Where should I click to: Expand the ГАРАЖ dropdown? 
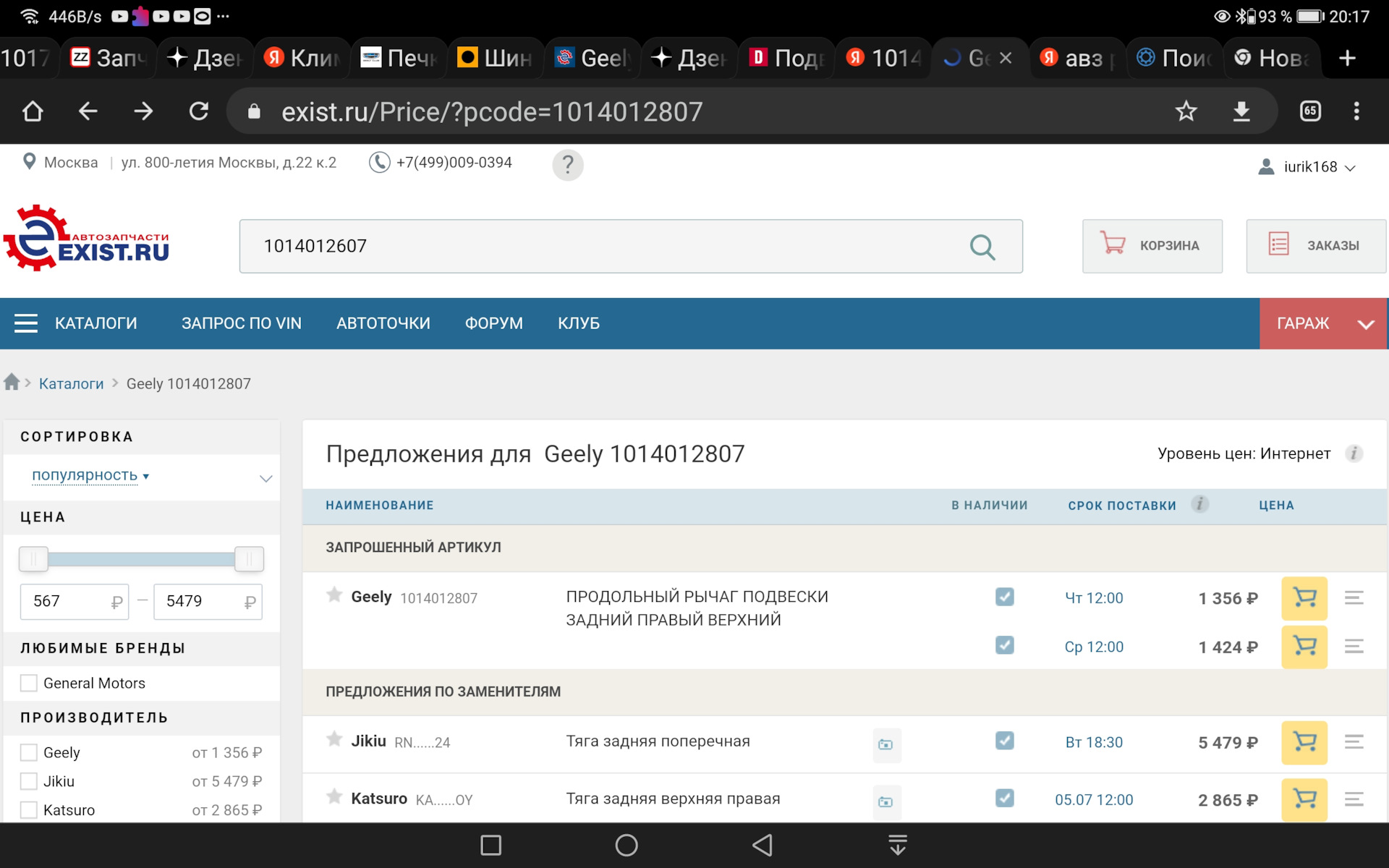(x=1323, y=323)
